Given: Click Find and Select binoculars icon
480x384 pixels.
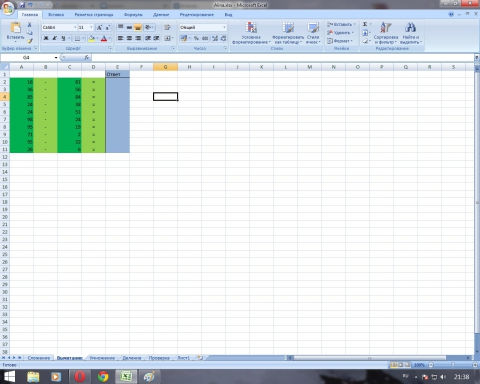Looking at the screenshot, I should 410,28.
